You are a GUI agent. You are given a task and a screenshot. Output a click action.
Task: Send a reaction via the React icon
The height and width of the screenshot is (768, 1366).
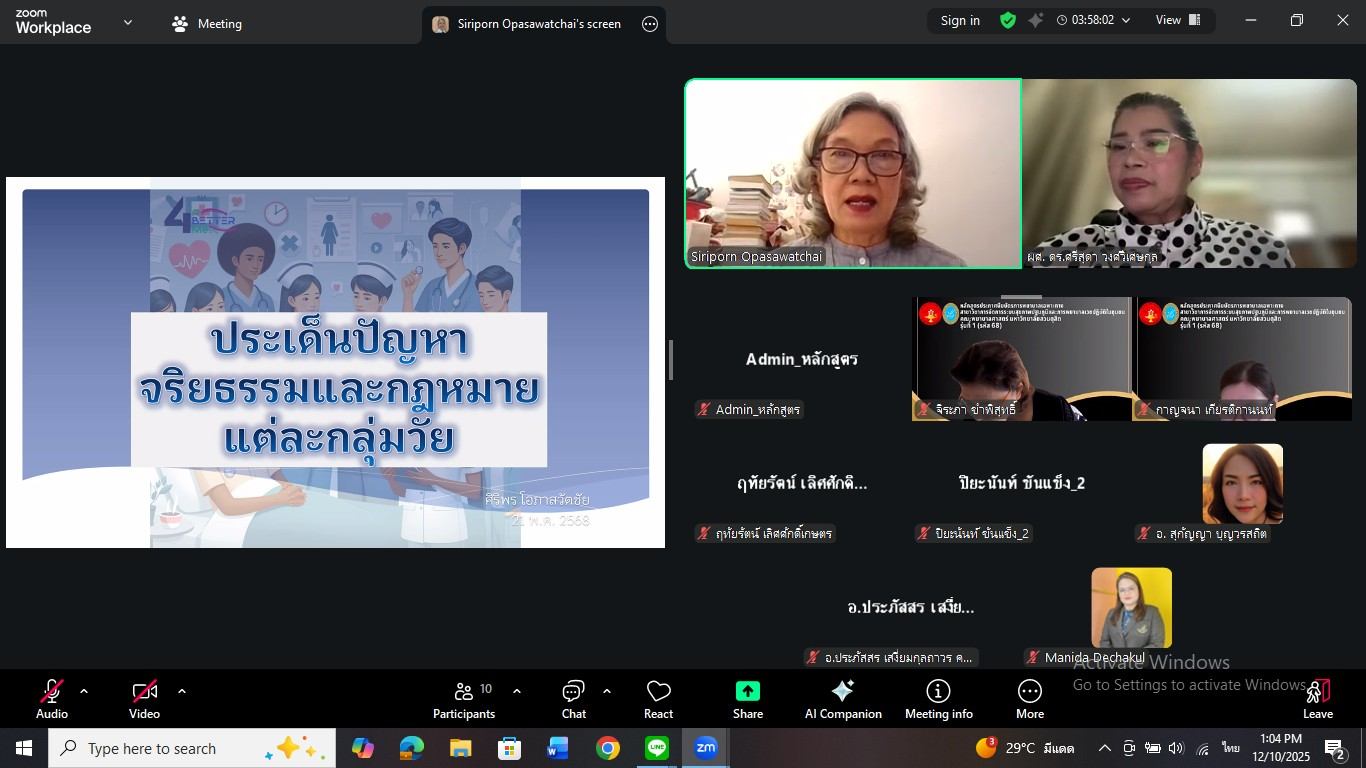pyautogui.click(x=658, y=697)
